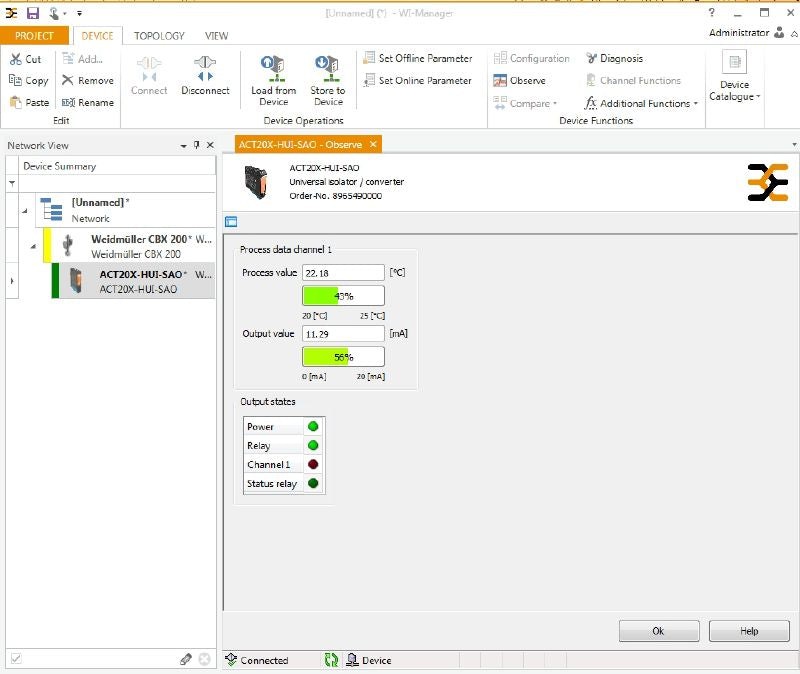Click the Load from Device icon
Viewport: 800px width, 674px height.
click(273, 68)
